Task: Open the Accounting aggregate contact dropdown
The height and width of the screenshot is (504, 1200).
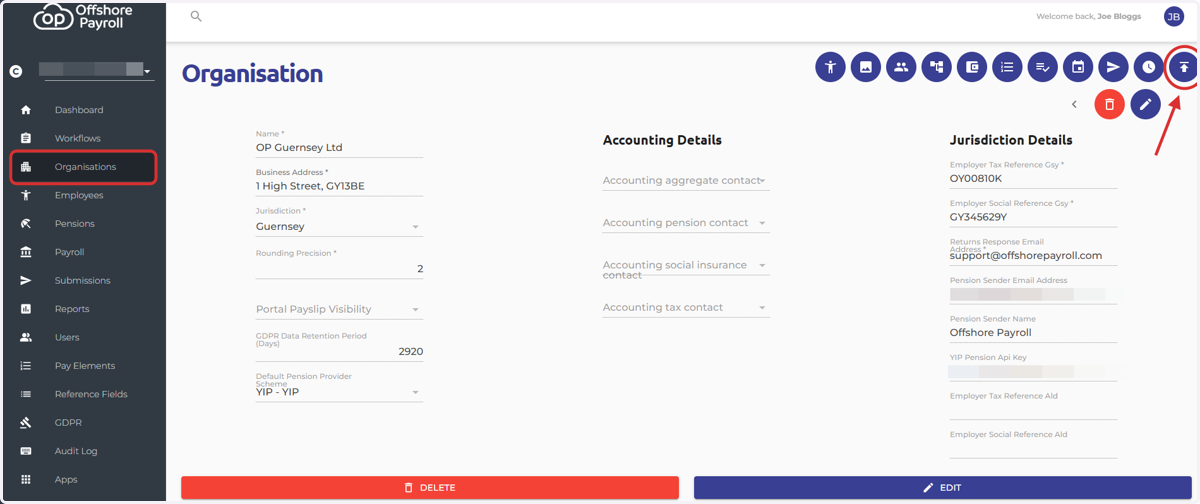Action: tap(686, 181)
